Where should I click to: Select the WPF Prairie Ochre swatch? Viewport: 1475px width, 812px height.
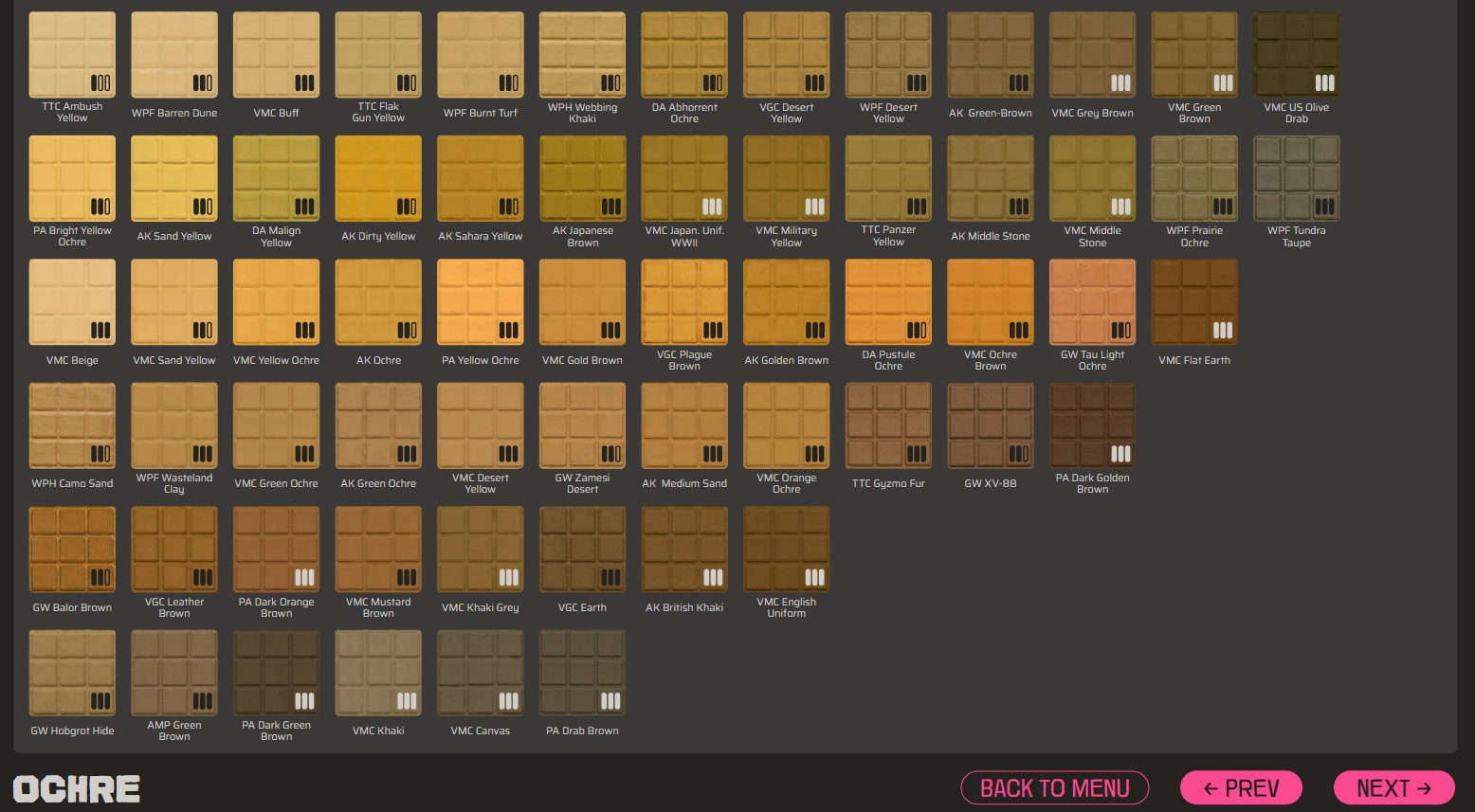pos(1194,179)
